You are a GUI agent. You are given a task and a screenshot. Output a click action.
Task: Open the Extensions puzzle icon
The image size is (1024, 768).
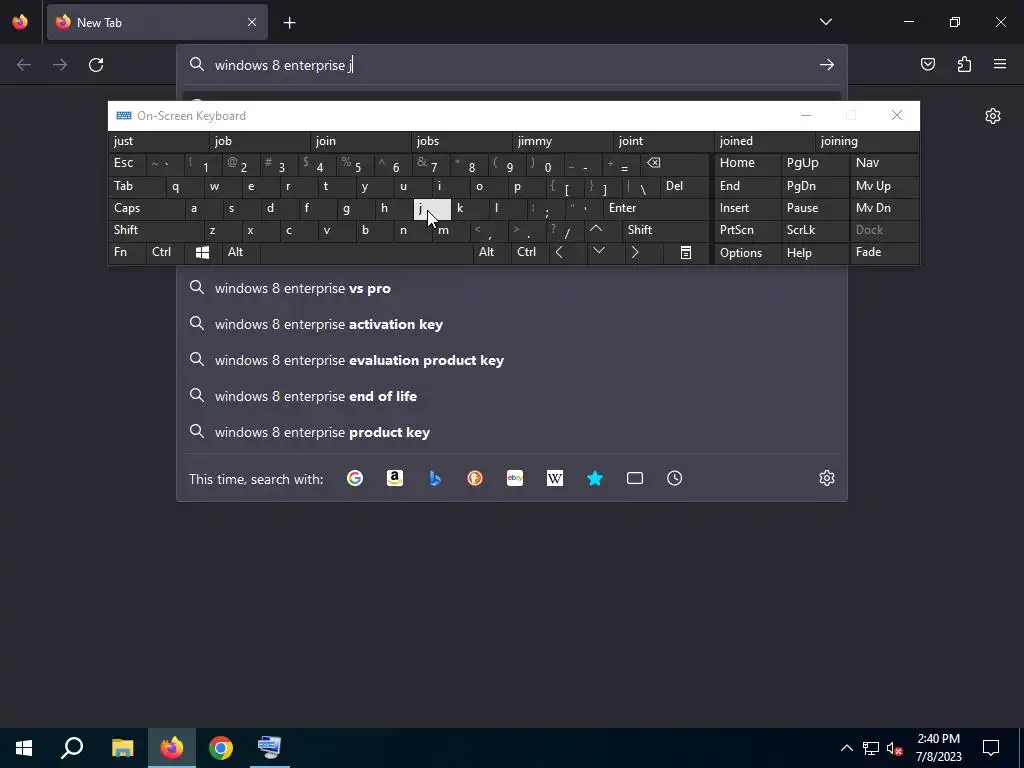coord(964,64)
